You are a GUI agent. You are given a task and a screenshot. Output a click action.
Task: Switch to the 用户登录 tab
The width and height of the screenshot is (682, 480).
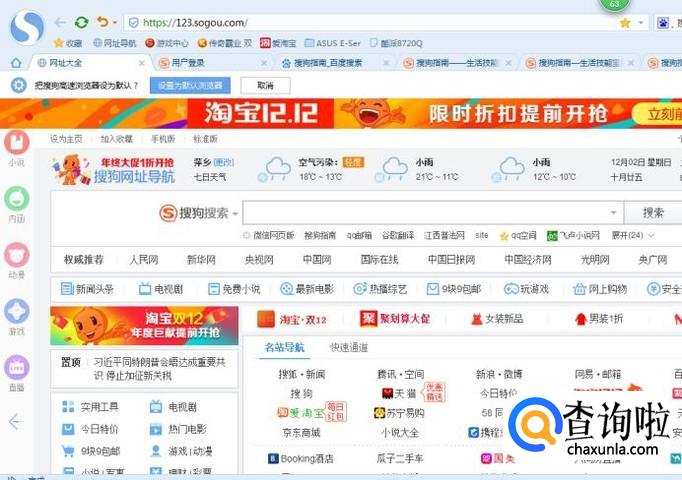coord(209,63)
